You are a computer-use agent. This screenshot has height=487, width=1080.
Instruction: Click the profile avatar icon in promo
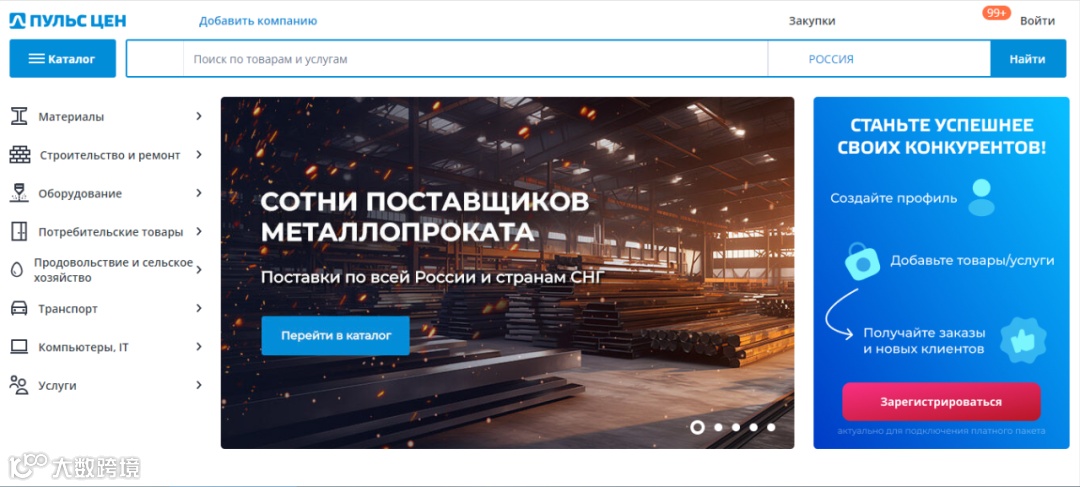pyautogui.click(x=981, y=198)
